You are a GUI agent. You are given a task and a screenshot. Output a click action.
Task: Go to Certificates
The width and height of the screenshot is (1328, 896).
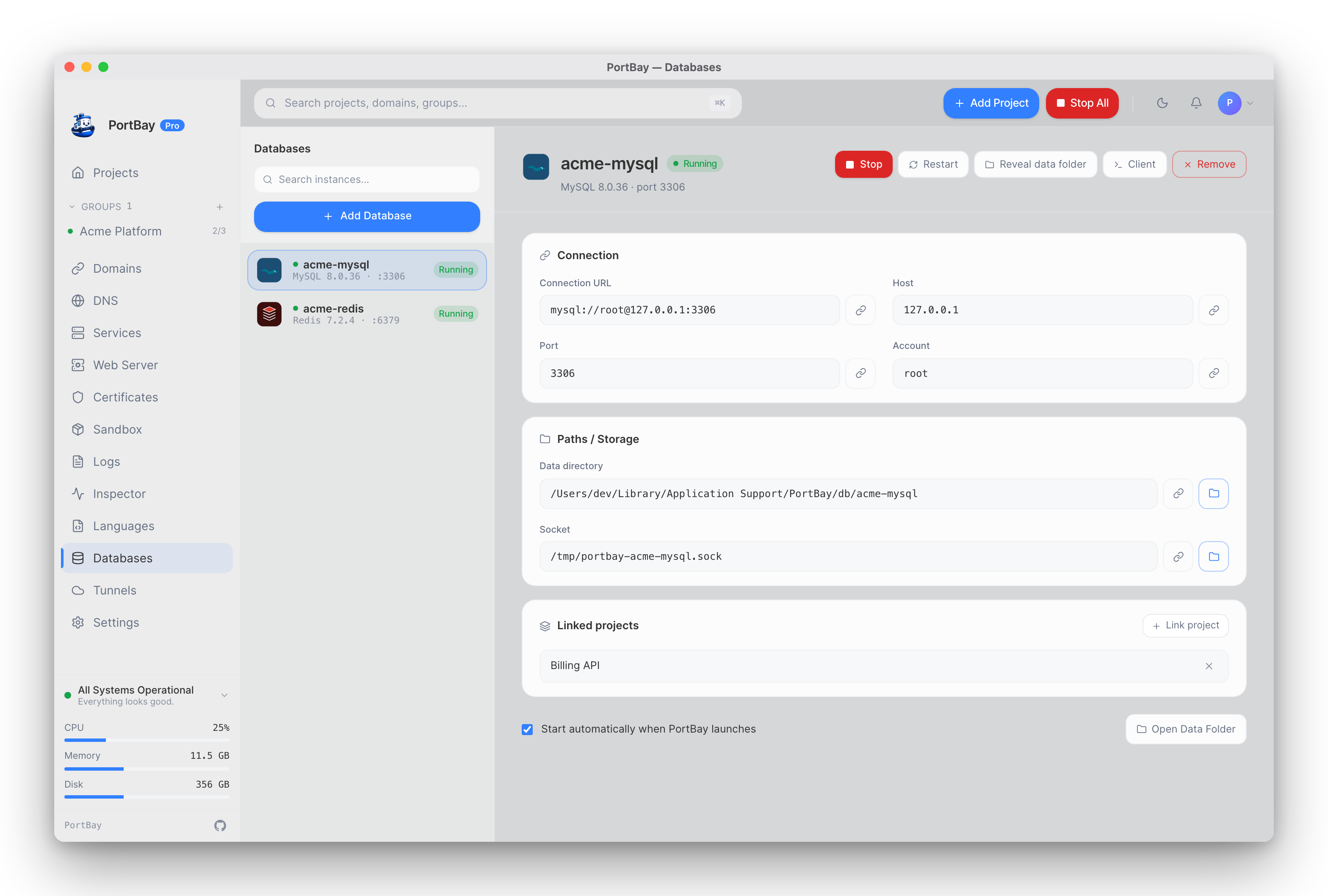(x=147, y=397)
